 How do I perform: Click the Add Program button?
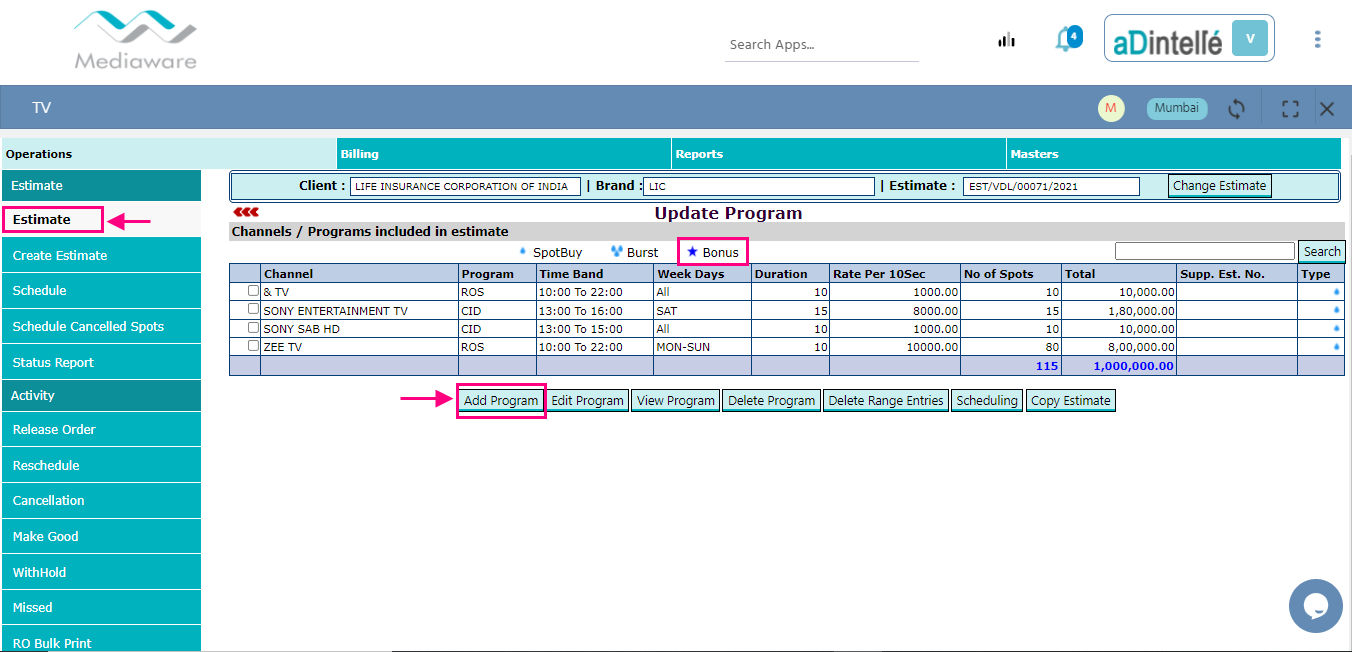pyautogui.click(x=501, y=400)
